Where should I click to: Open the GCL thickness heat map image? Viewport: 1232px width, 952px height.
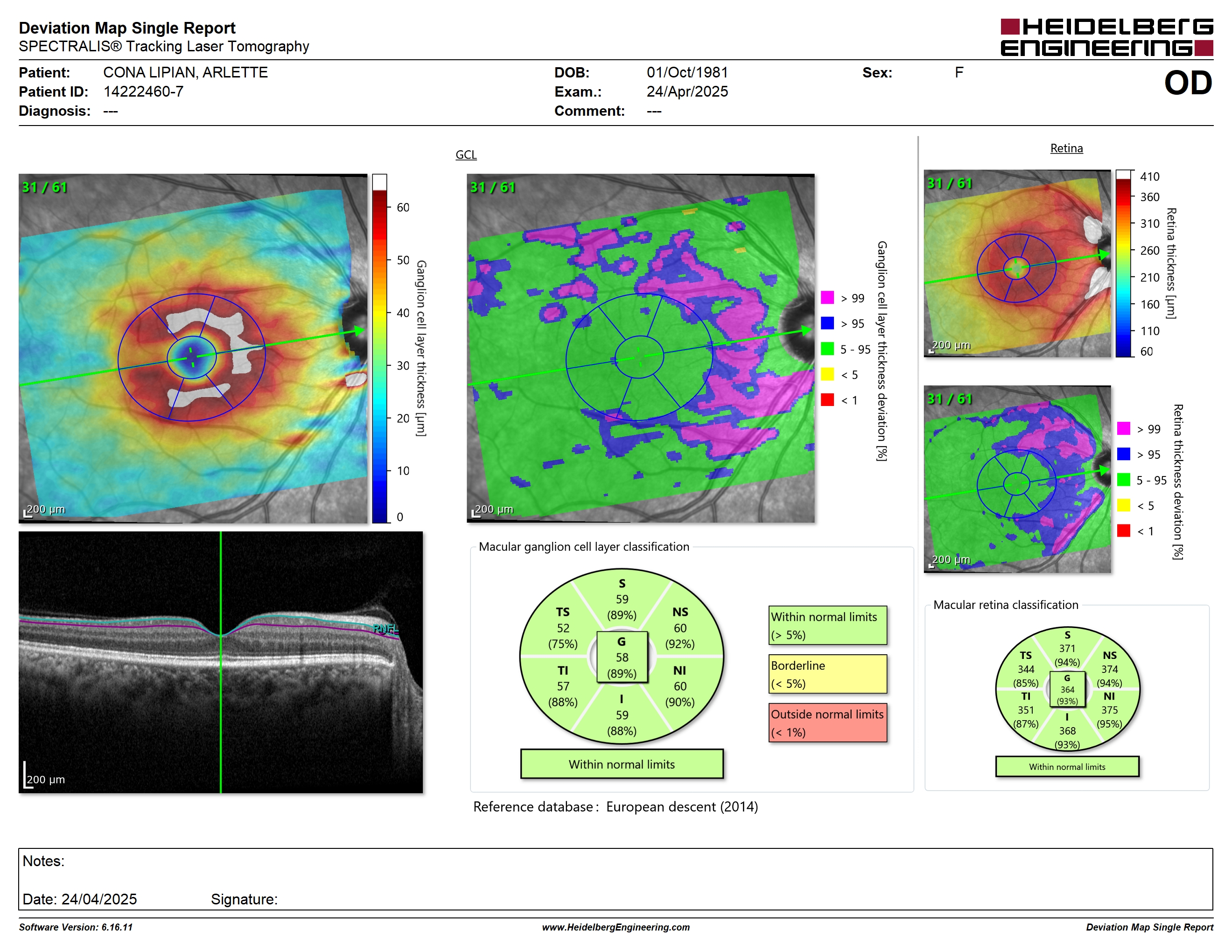tap(193, 348)
